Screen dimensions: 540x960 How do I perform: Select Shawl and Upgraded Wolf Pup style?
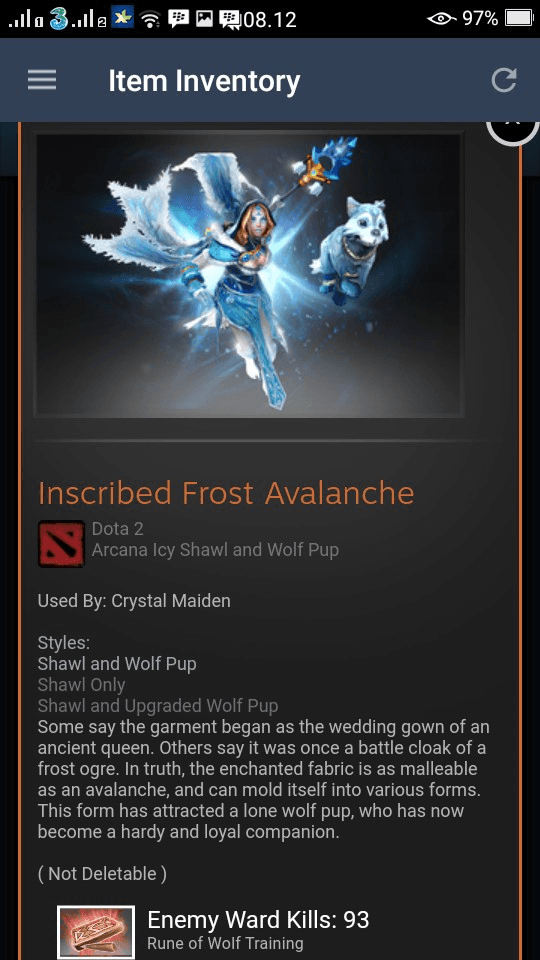(158, 706)
